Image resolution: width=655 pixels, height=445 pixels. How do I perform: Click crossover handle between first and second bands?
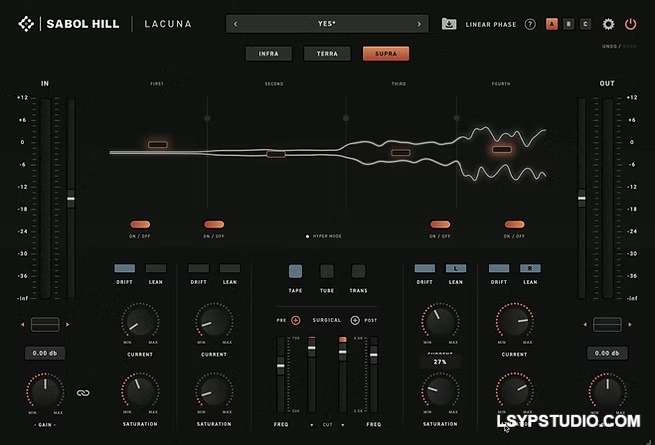click(207, 118)
